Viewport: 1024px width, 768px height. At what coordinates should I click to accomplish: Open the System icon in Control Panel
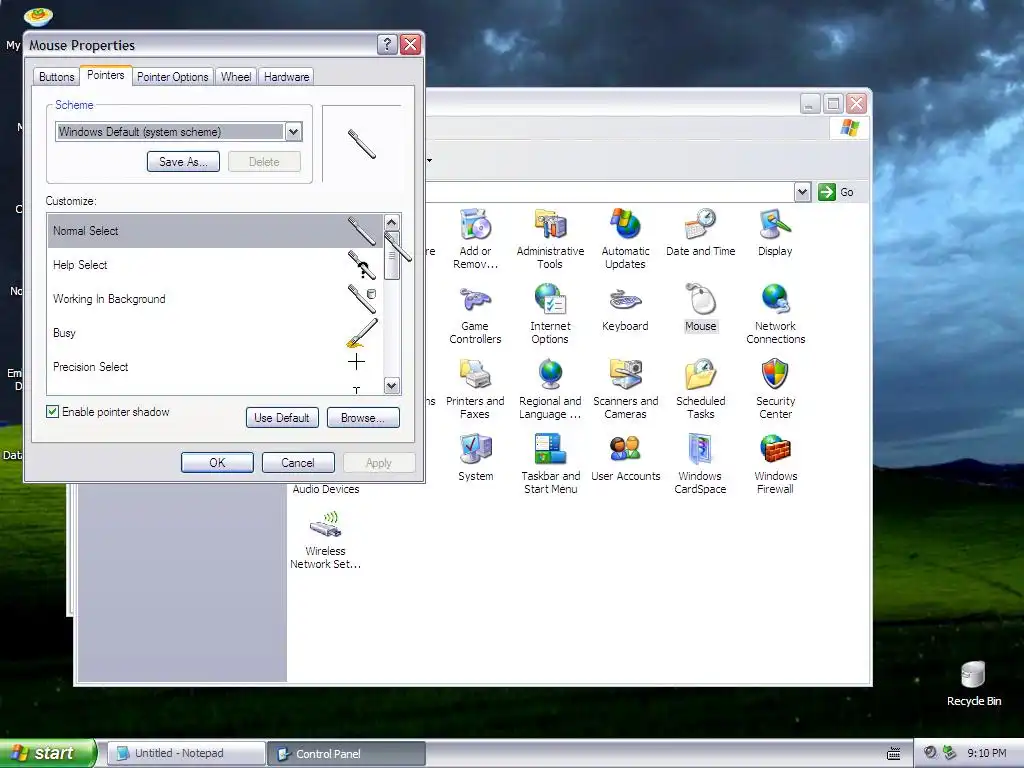475,458
